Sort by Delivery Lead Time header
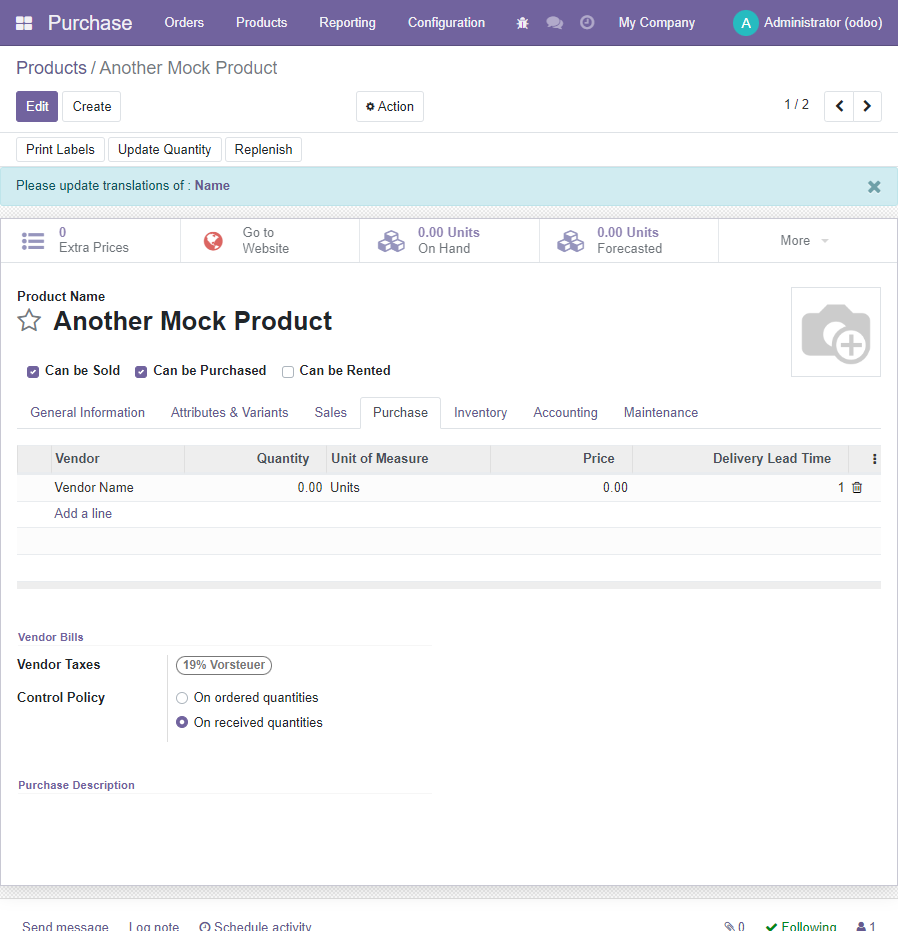Screen dimensions: 898x931 pyautogui.click(x=741, y=459)
